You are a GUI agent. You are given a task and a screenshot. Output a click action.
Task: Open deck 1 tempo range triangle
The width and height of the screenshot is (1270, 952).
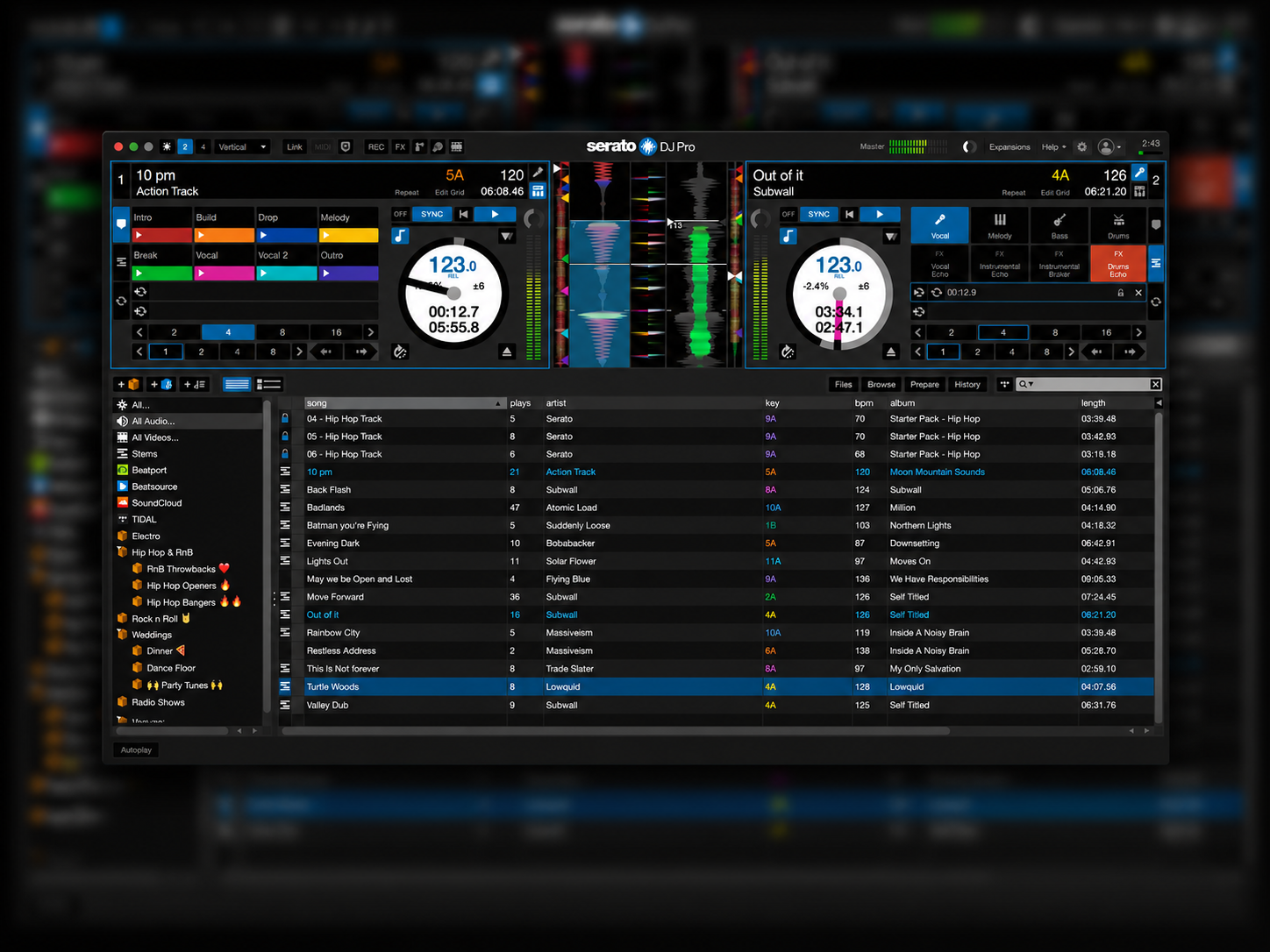(x=507, y=237)
